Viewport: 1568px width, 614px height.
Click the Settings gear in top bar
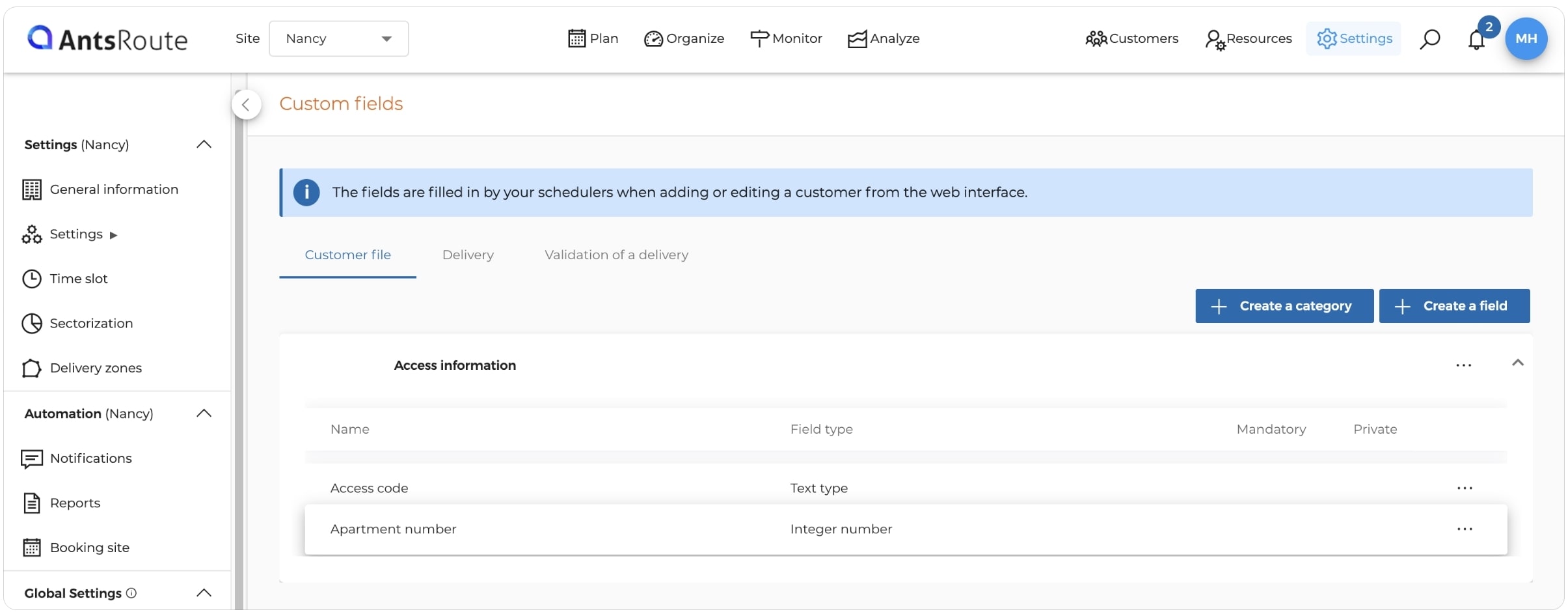[1354, 38]
